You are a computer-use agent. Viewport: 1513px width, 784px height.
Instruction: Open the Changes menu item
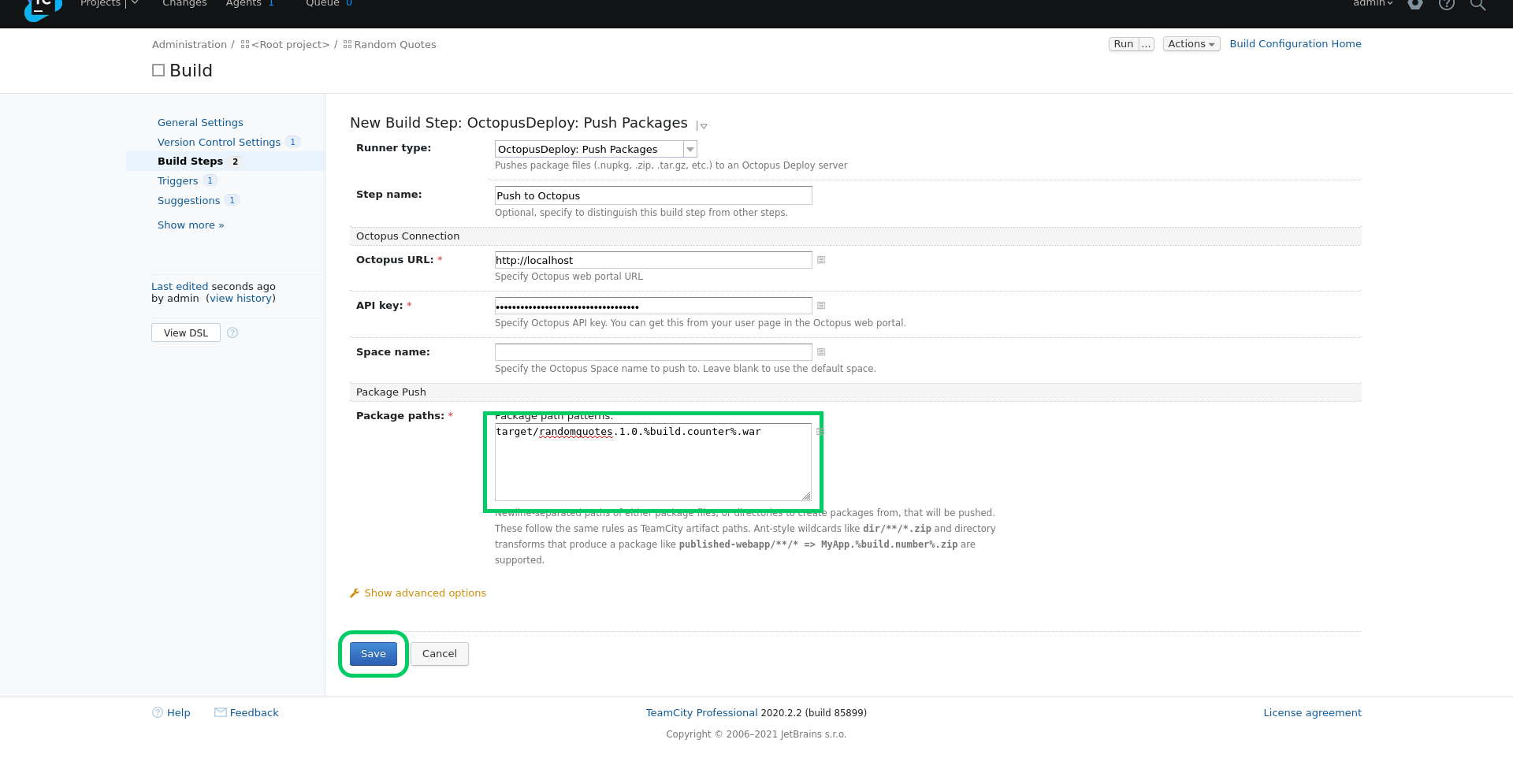(184, 4)
